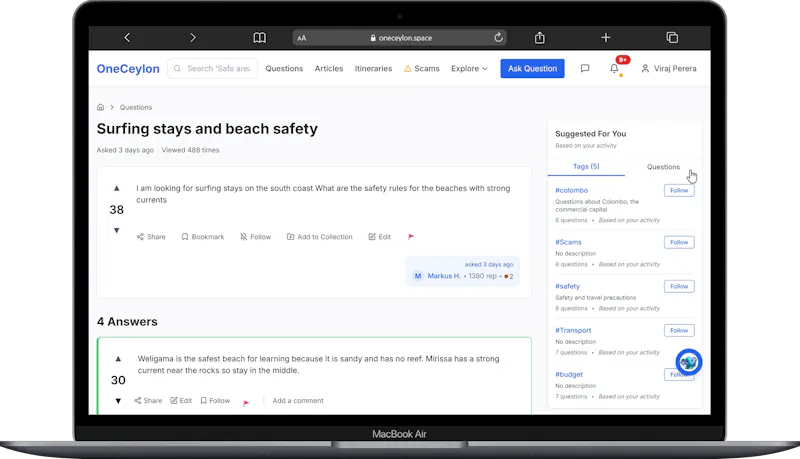The width and height of the screenshot is (800, 459).
Task: Follow the #Scams tag
Action: pyautogui.click(x=679, y=242)
